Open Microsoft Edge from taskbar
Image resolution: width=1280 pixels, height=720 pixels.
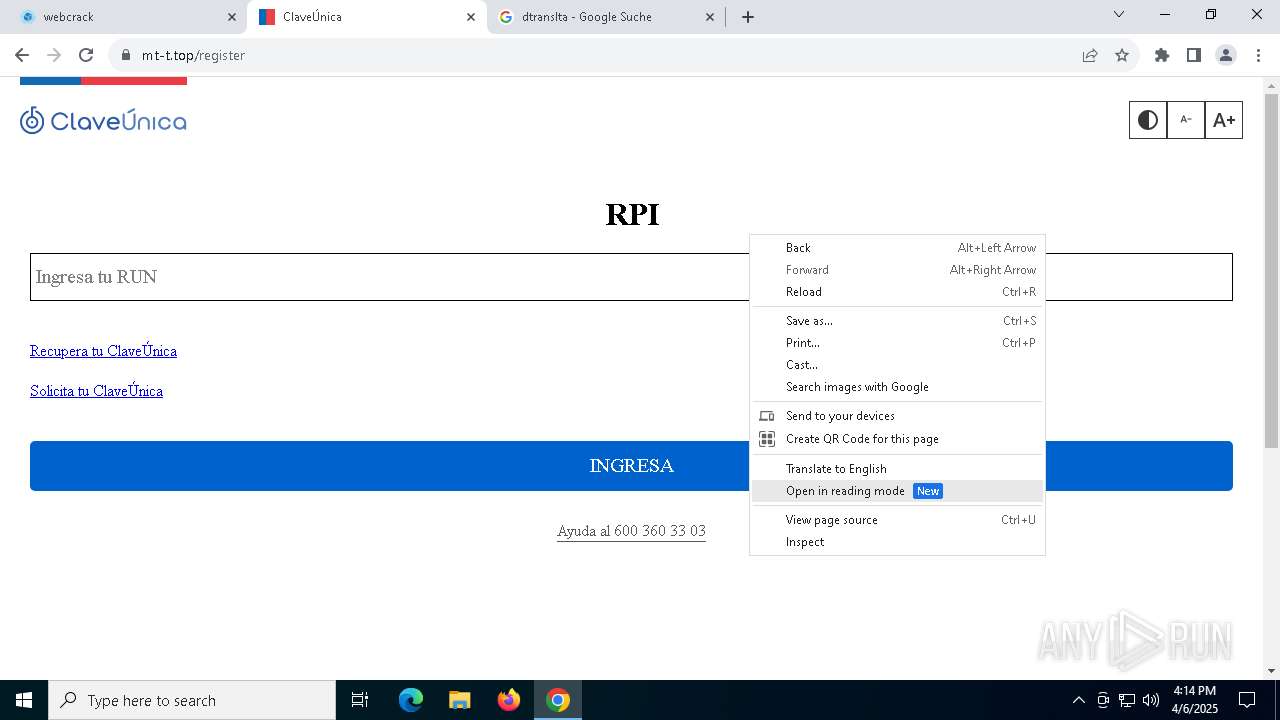pos(411,700)
